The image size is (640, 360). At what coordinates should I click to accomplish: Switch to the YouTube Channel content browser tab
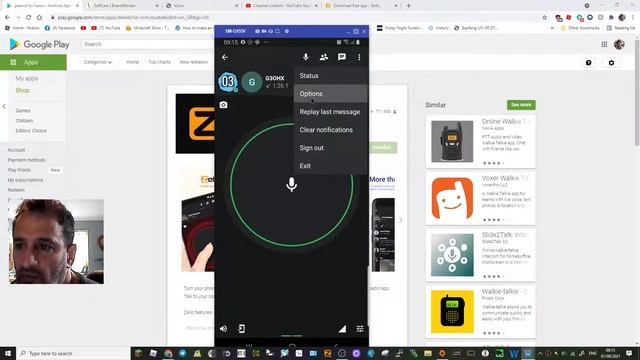(281, 6)
